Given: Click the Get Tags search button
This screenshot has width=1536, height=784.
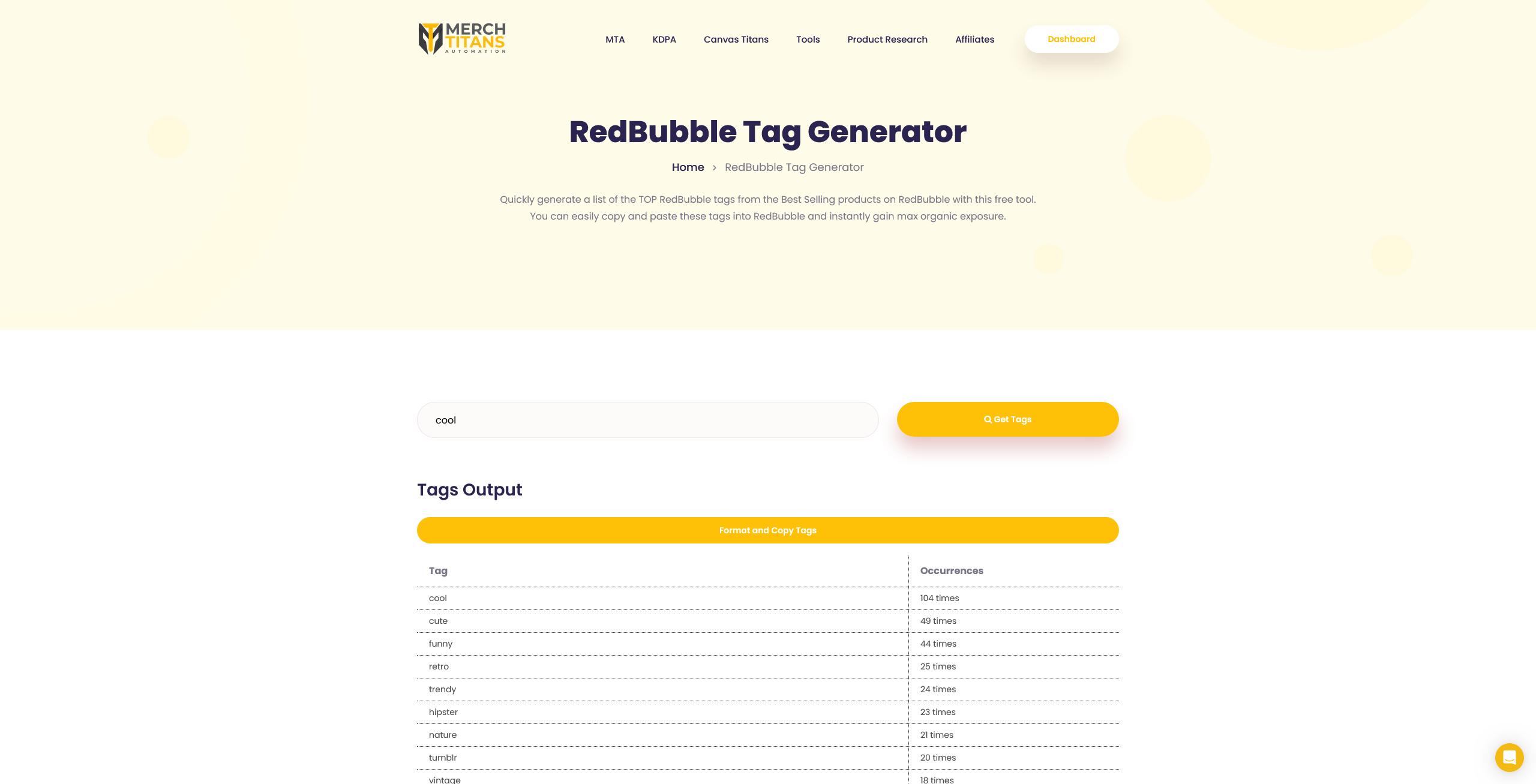Looking at the screenshot, I should coord(1008,419).
